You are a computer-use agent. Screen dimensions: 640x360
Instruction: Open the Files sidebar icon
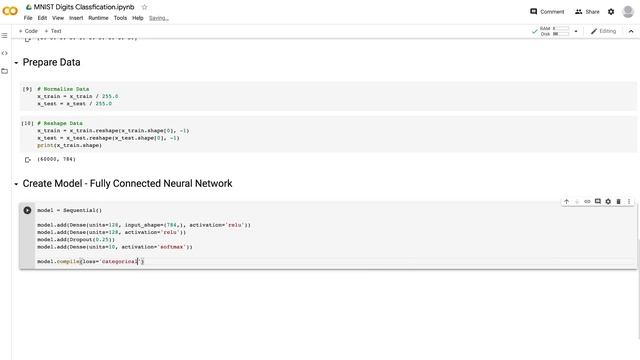pyautogui.click(x=4, y=71)
